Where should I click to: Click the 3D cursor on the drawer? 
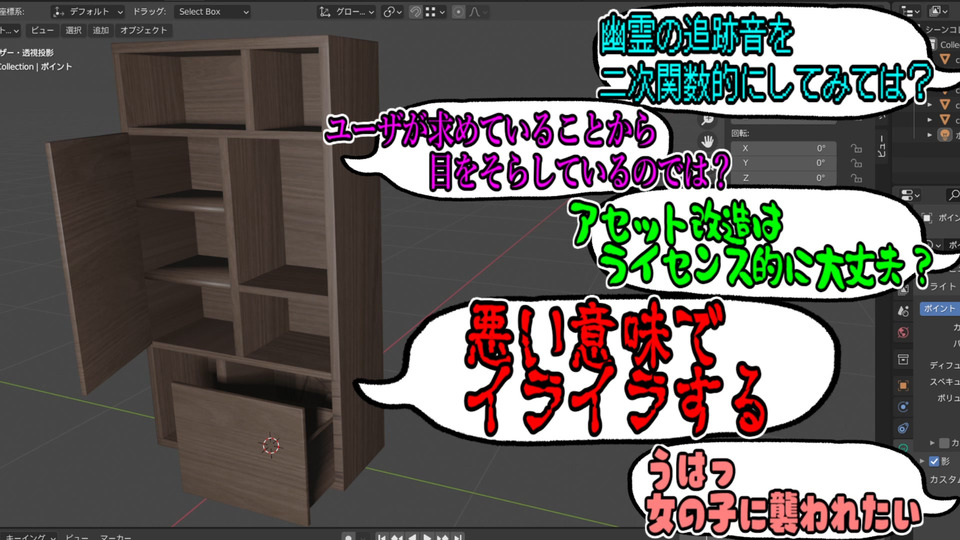click(x=271, y=445)
